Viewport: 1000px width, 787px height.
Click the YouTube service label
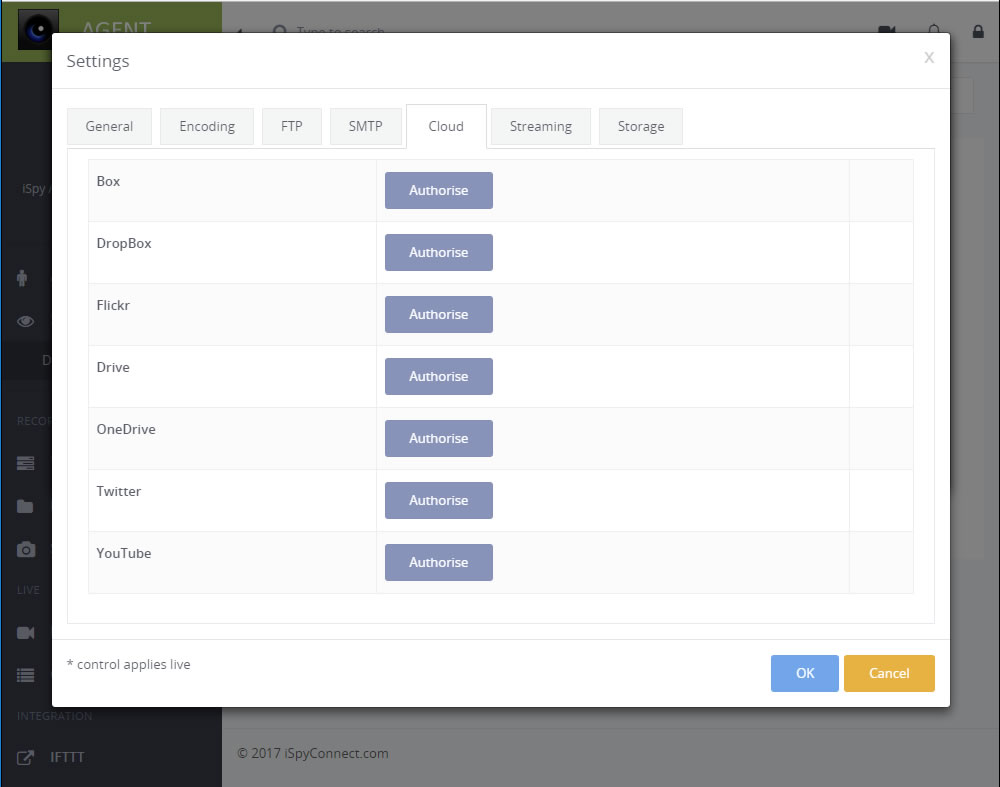(124, 554)
